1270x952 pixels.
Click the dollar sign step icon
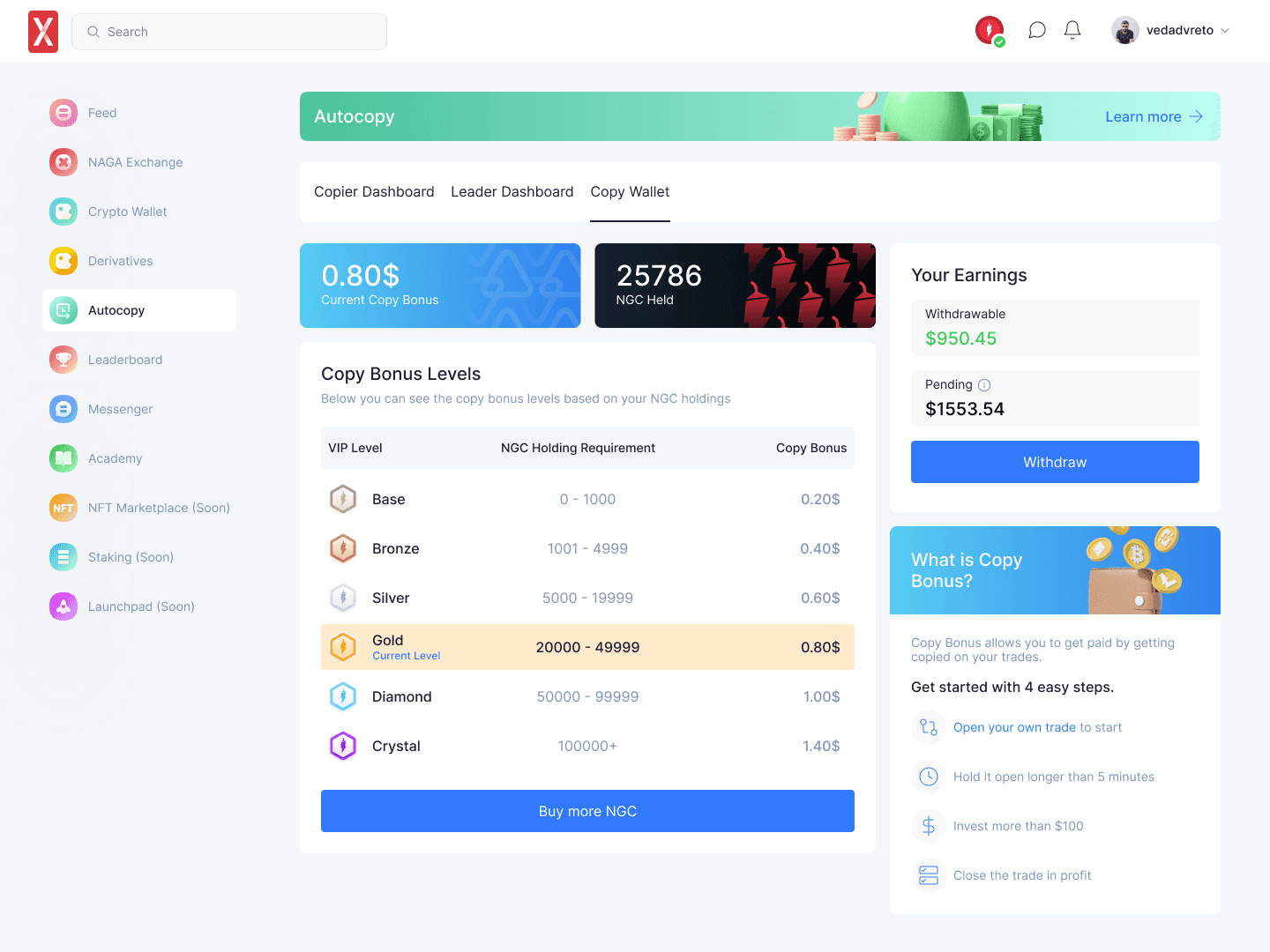click(x=929, y=826)
